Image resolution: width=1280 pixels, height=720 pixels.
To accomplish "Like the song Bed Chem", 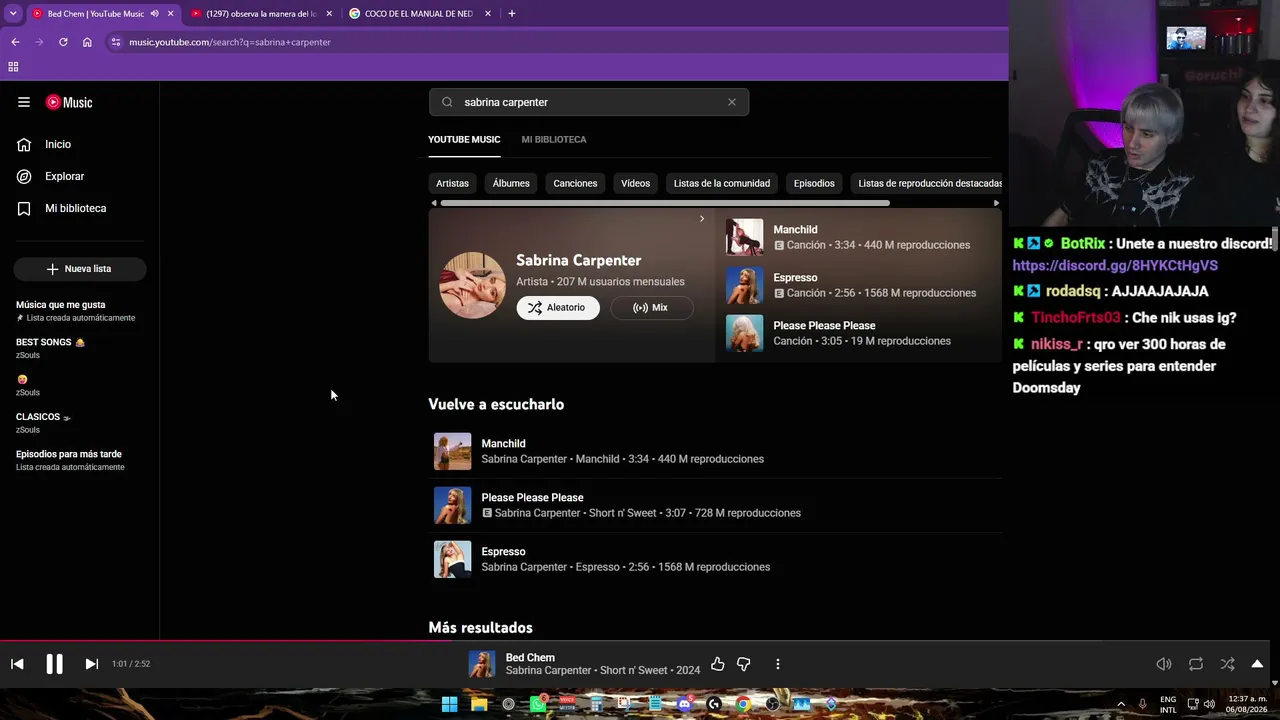I will coord(718,664).
